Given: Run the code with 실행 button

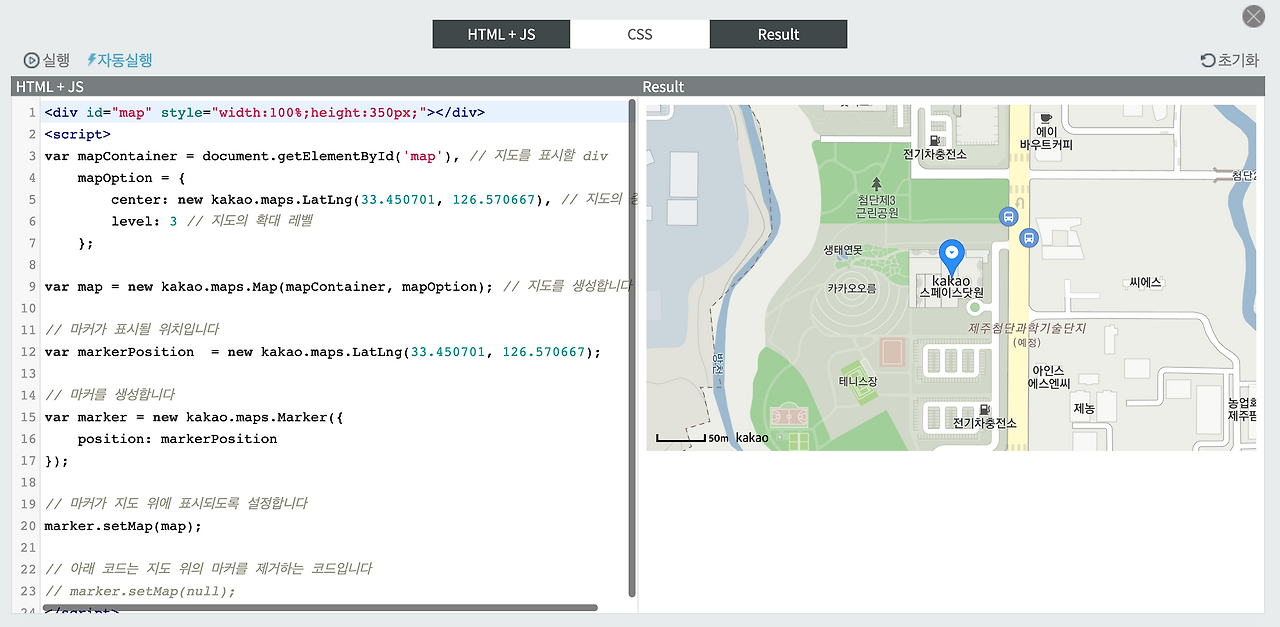Looking at the screenshot, I should (47, 60).
